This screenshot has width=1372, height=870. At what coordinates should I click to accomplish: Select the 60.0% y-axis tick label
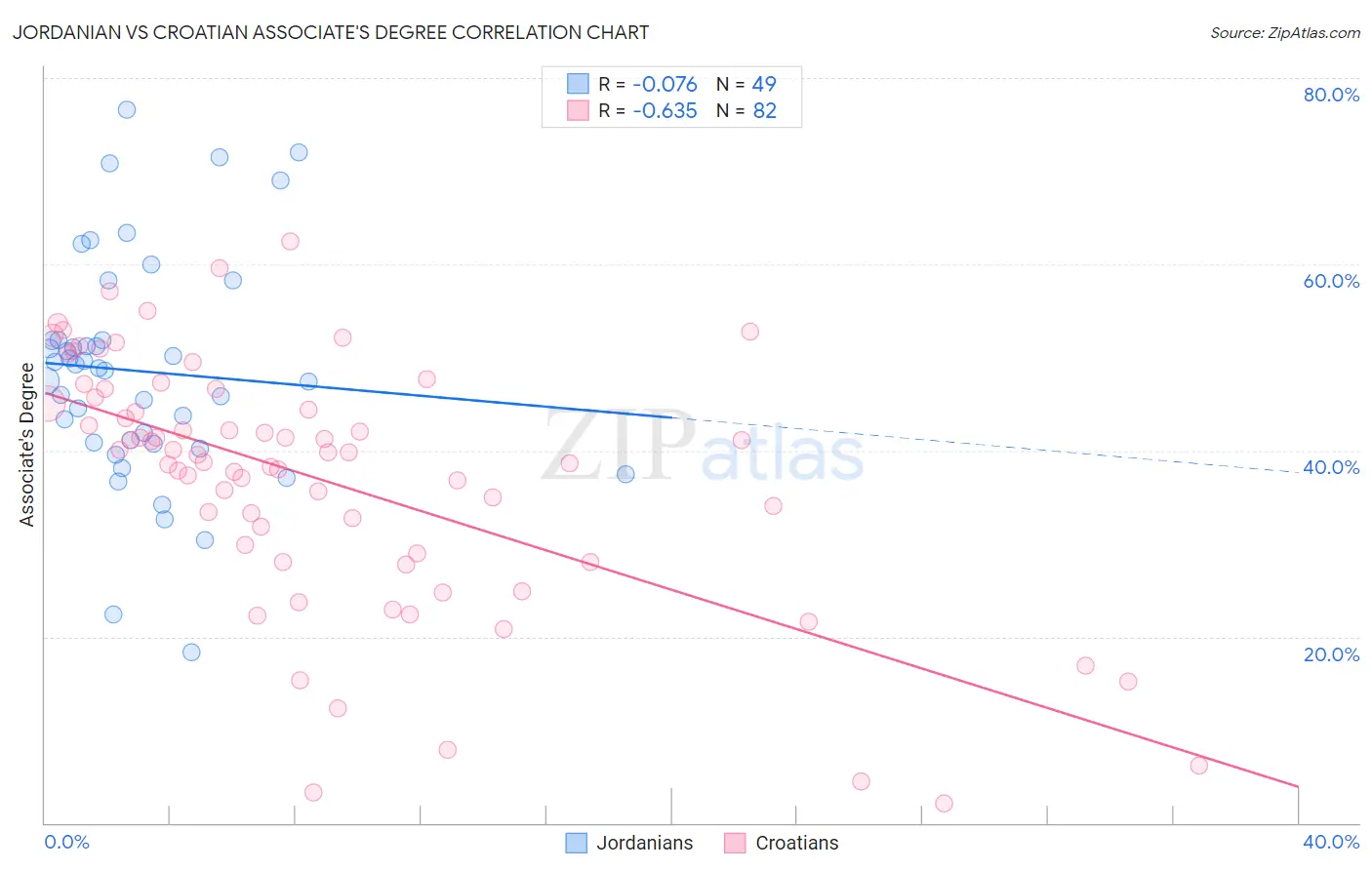click(x=1331, y=281)
